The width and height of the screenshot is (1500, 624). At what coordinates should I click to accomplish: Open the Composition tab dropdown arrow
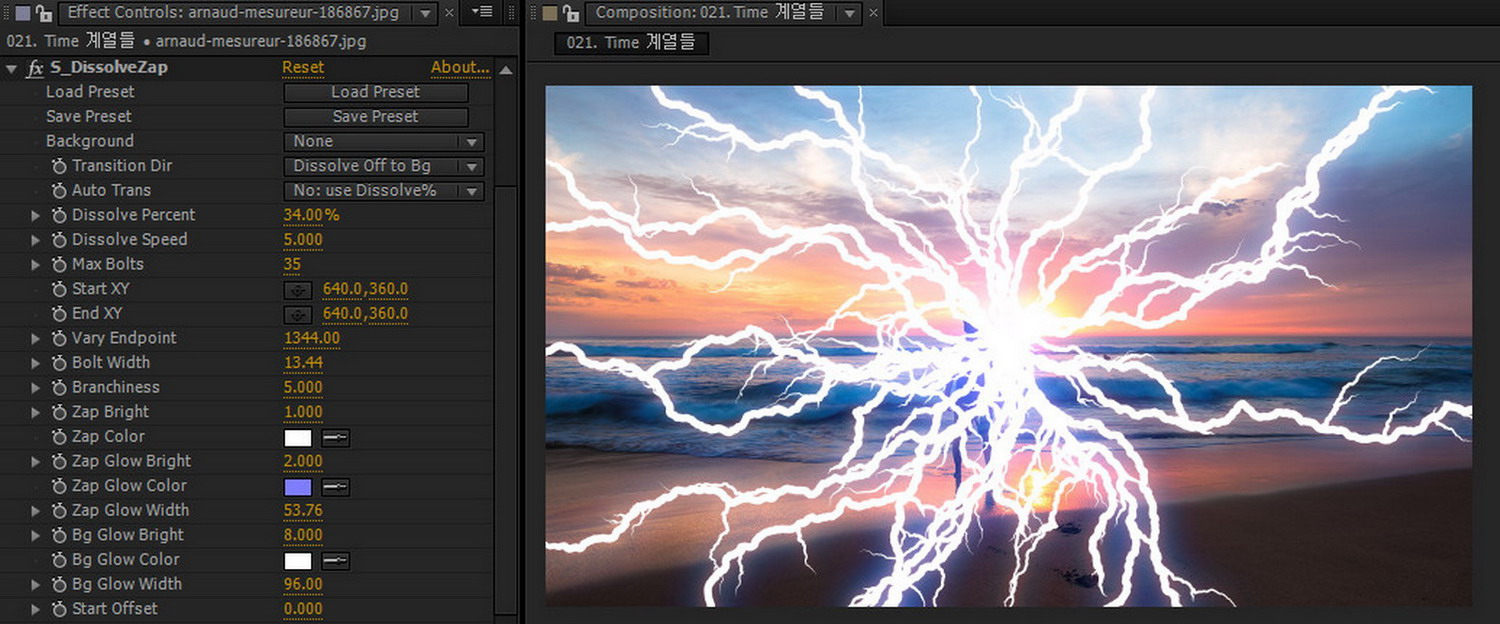tap(850, 13)
